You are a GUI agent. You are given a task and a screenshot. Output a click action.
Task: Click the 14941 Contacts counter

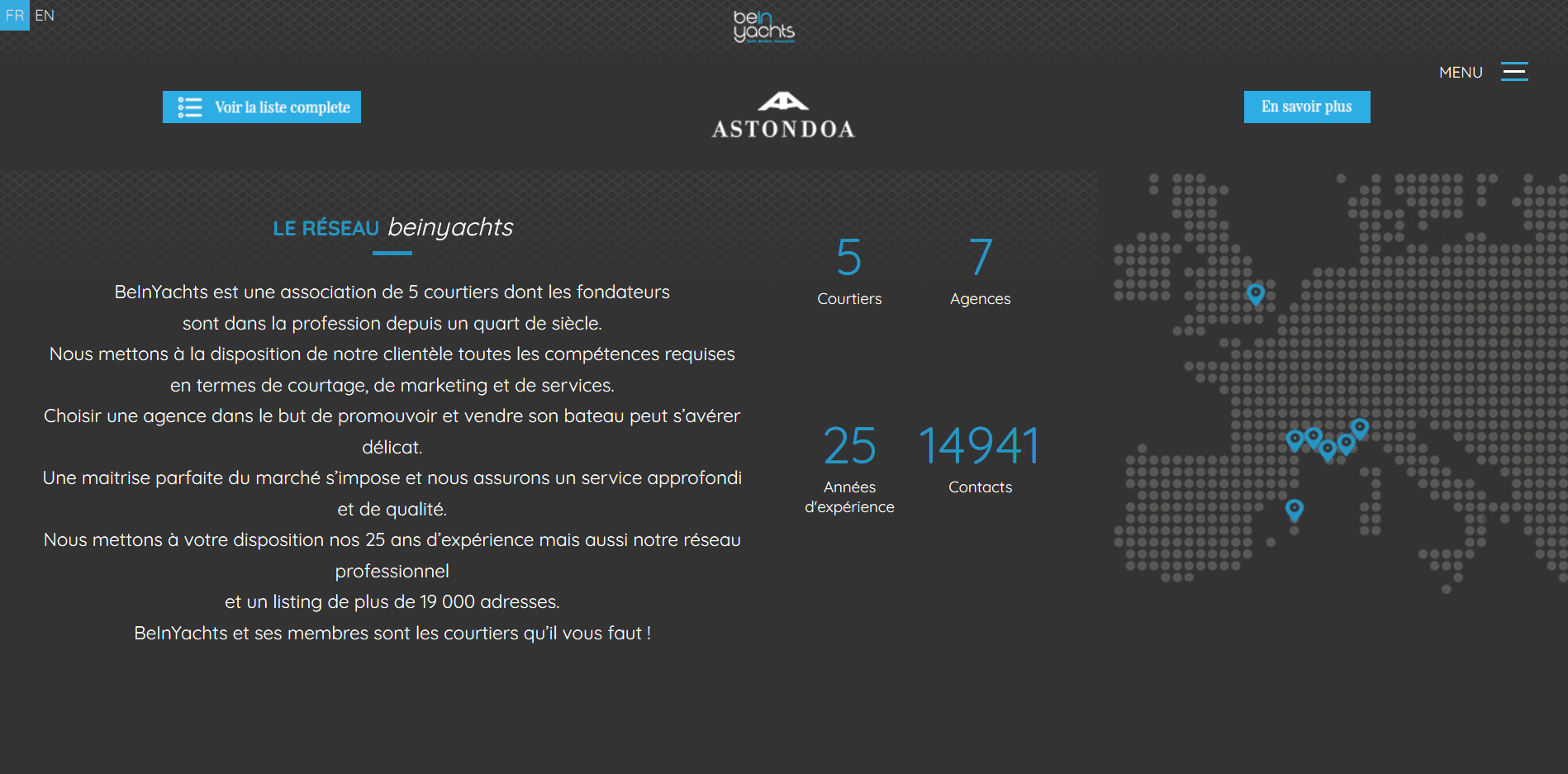980,458
